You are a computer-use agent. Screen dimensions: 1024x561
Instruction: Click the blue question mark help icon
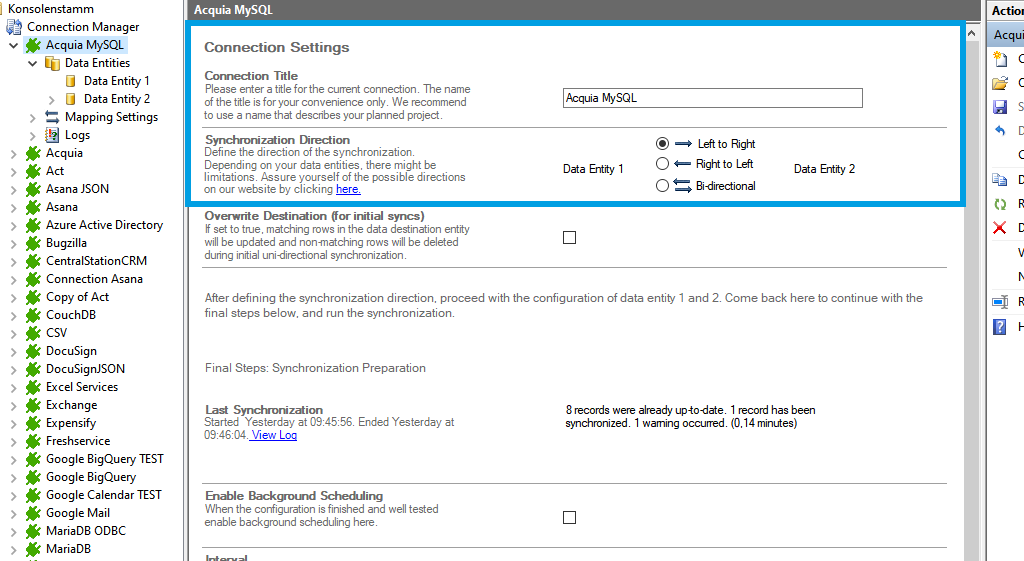pyautogui.click(x=999, y=326)
